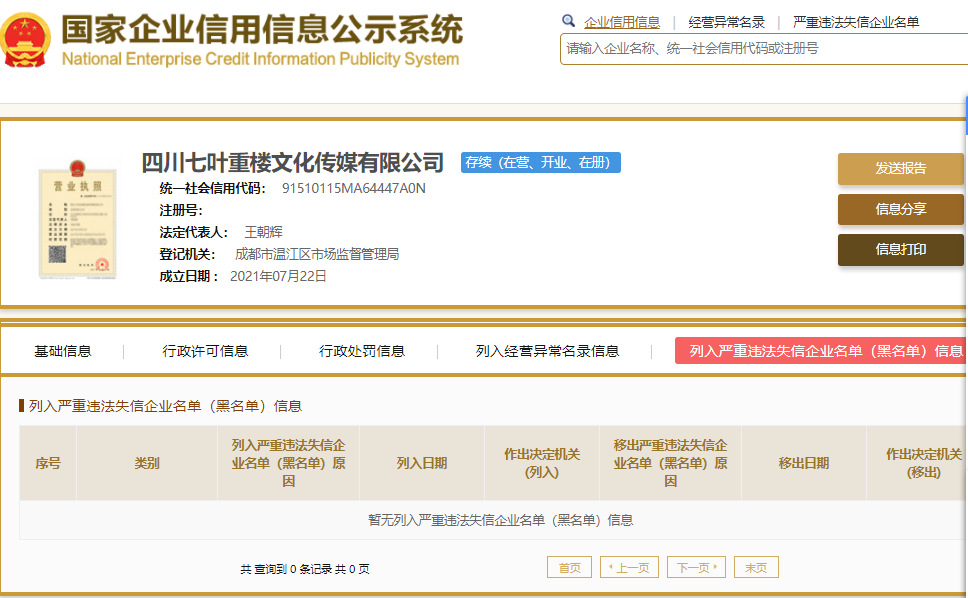Click registration authority 成都市温江区市场监督管理局
The width and height of the screenshot is (968, 598).
tap(317, 254)
